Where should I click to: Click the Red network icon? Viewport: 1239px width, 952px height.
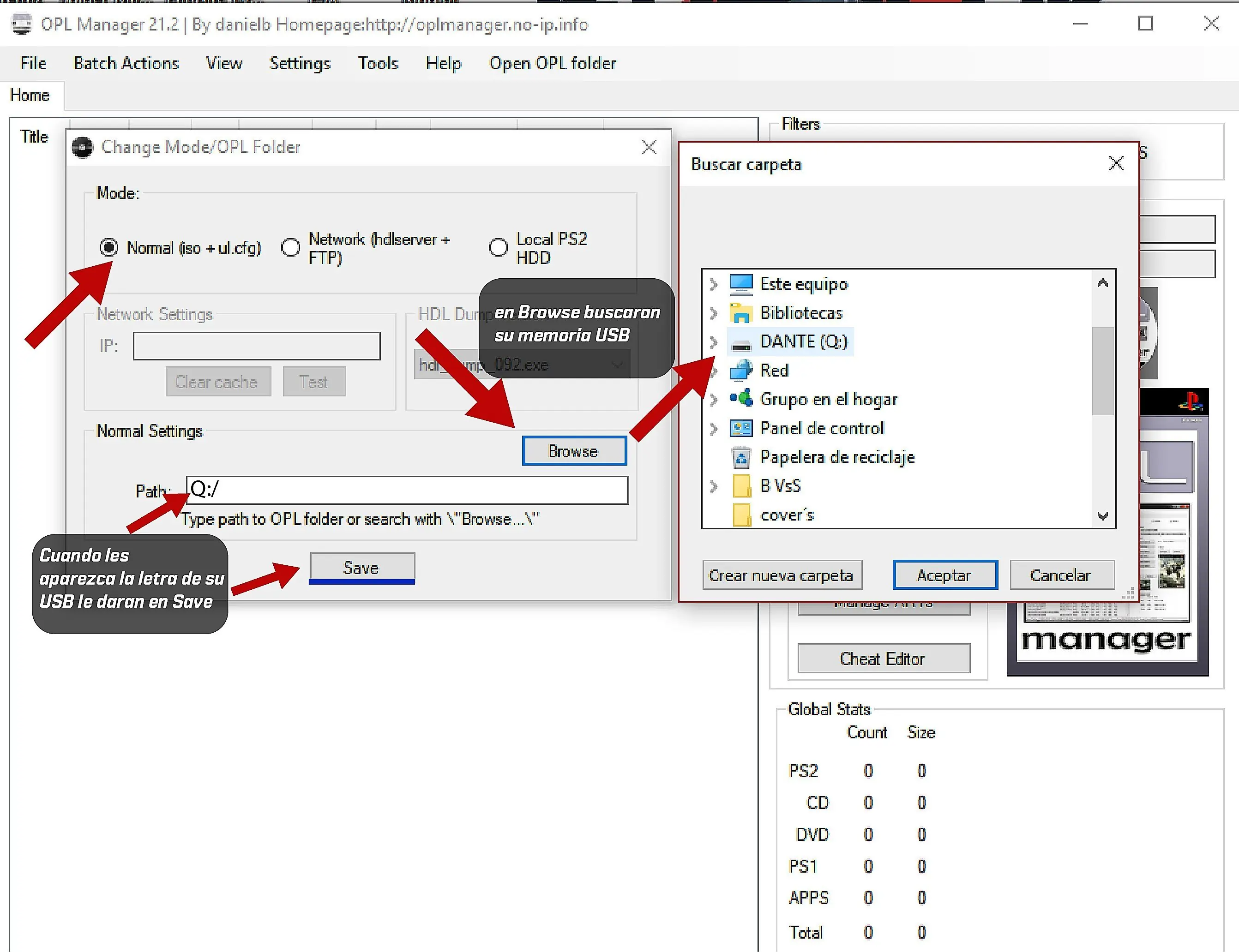(x=741, y=370)
